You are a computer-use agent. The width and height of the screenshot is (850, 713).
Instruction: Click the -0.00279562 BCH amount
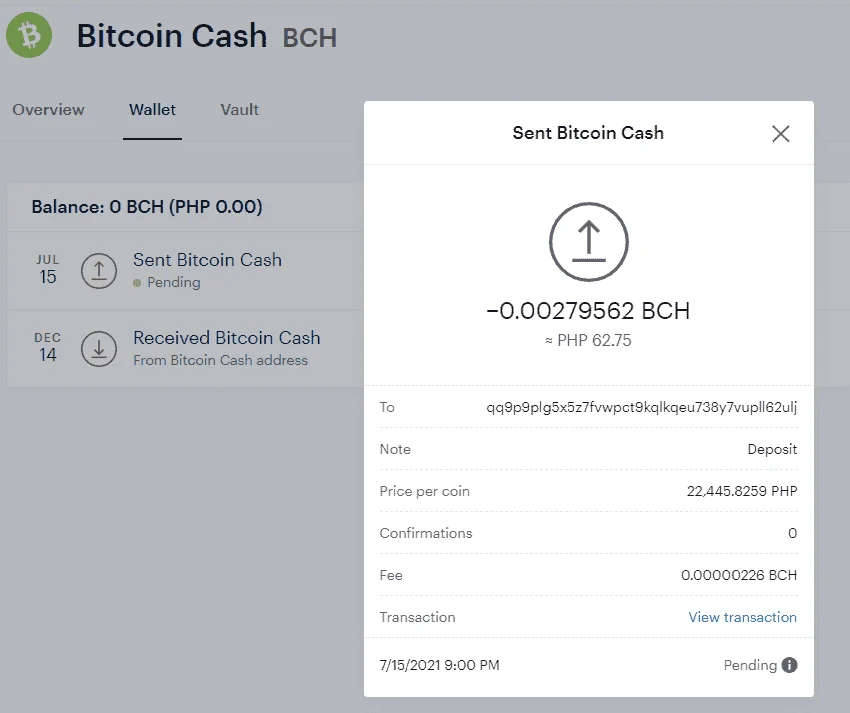click(x=588, y=311)
